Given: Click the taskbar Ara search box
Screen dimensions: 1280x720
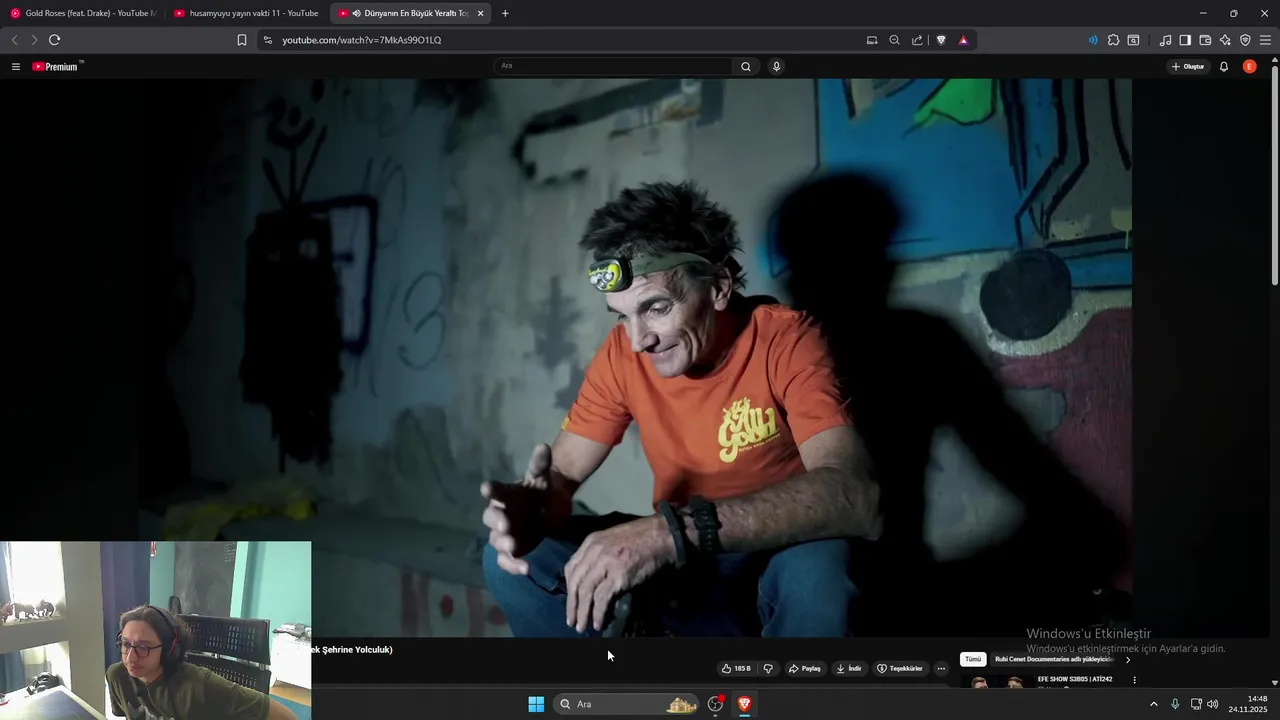Looking at the screenshot, I should (x=627, y=704).
